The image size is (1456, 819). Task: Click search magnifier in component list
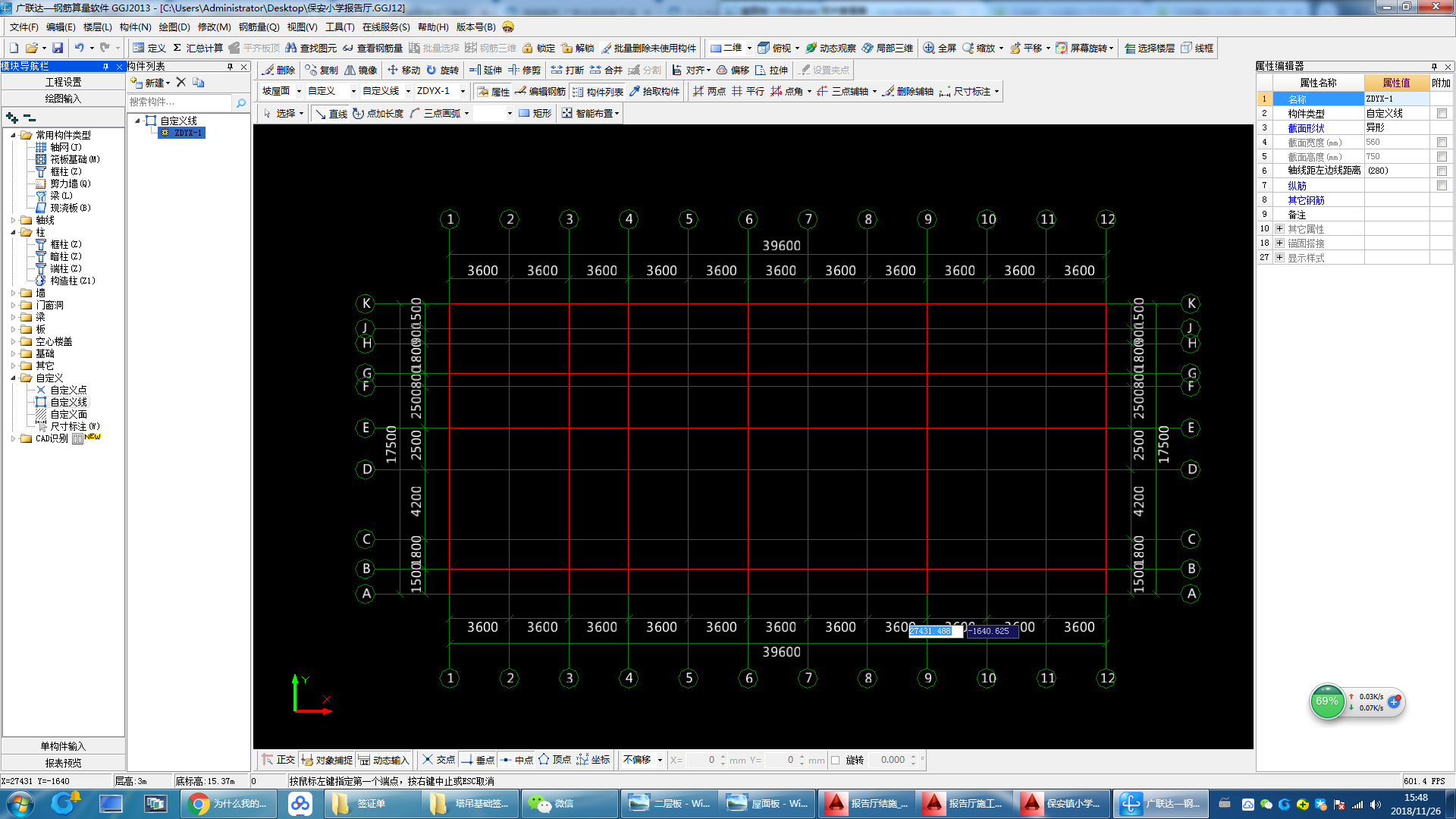(x=241, y=102)
